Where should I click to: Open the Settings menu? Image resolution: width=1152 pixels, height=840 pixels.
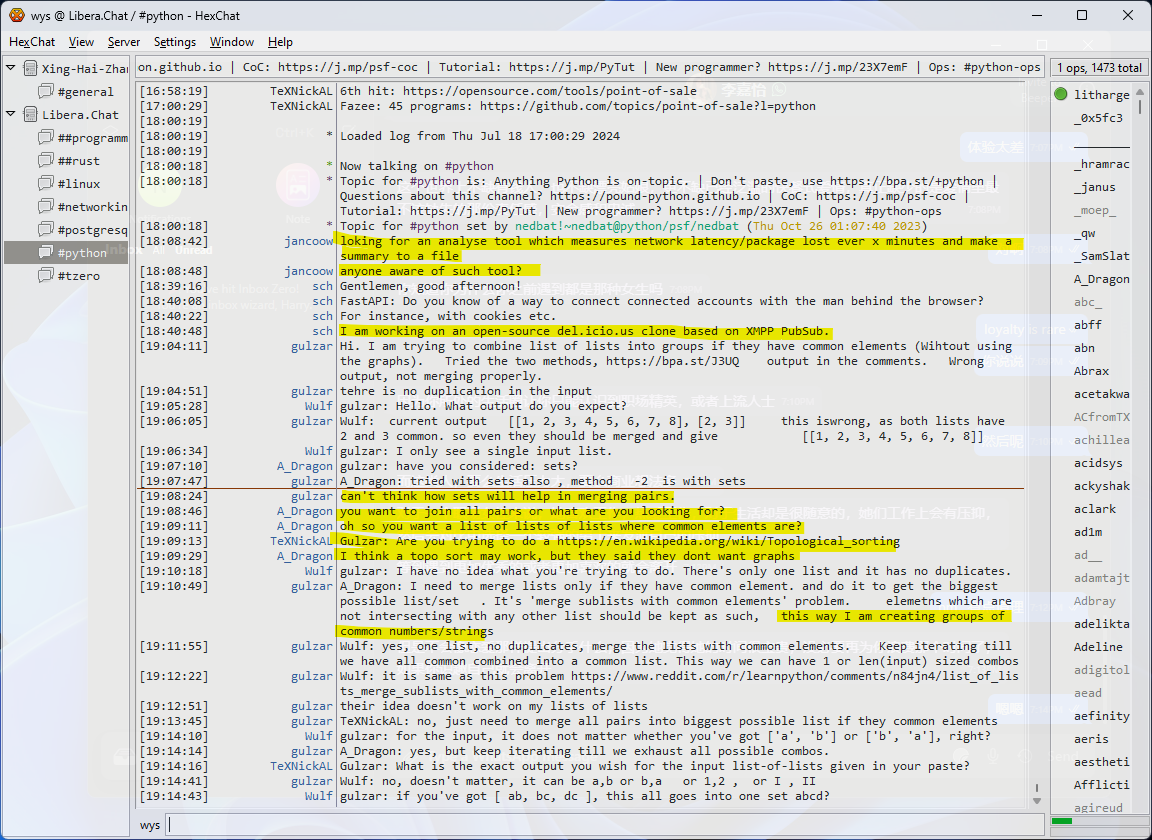[x=175, y=42]
